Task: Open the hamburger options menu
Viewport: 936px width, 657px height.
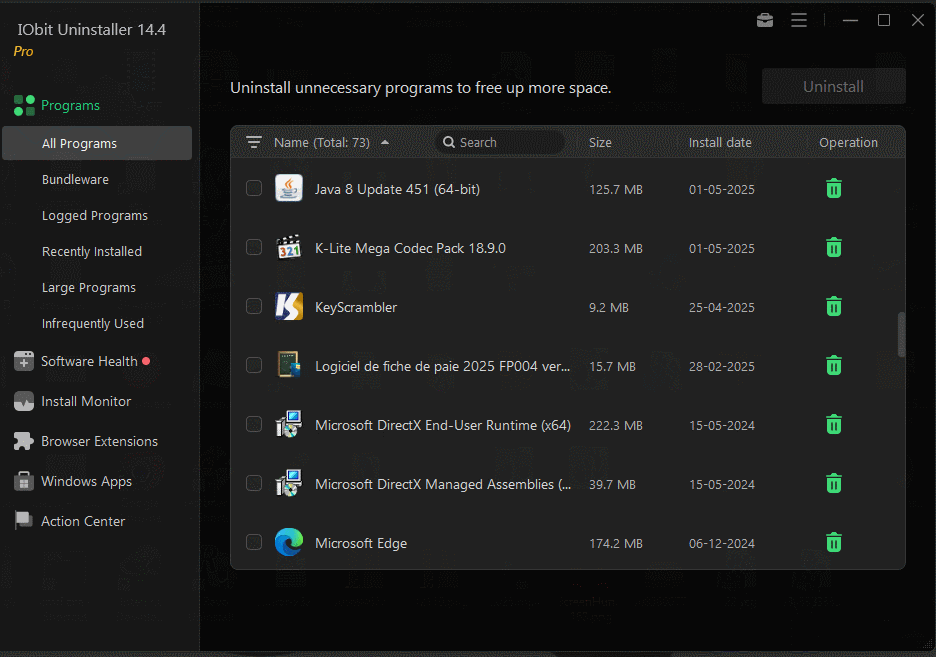Action: point(799,20)
